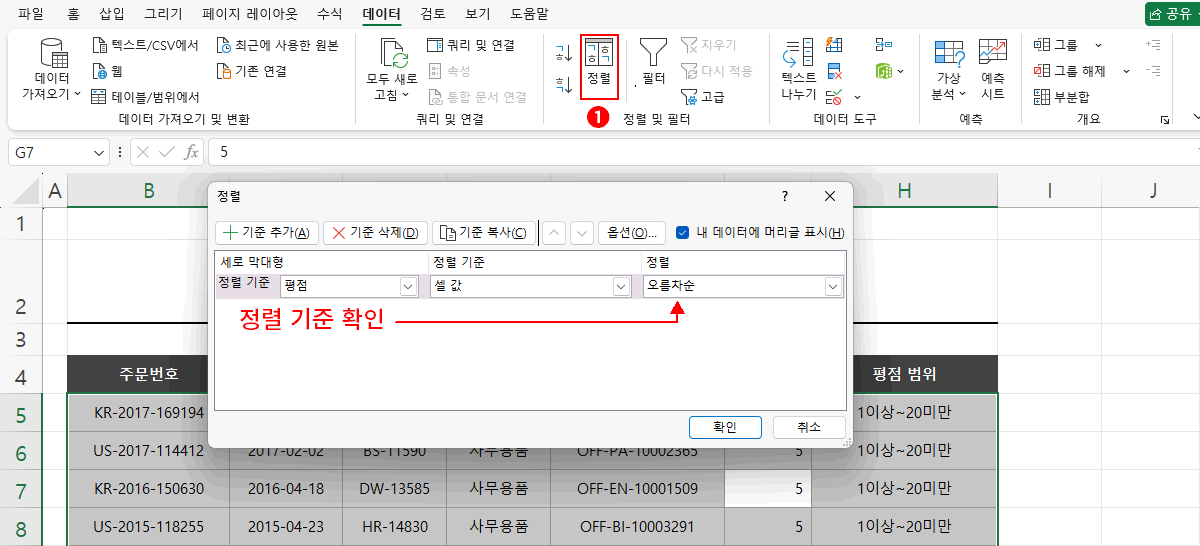1200x546 pixels.
Task: Click the 2016-04-18 date cell
Action: [286, 489]
